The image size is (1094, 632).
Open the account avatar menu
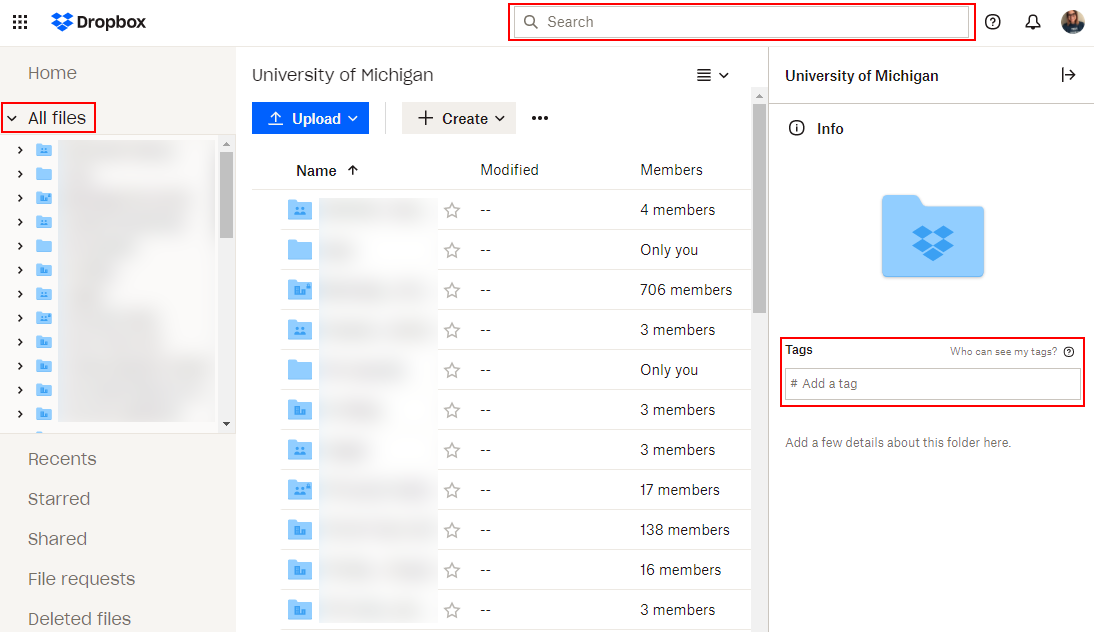[1072, 22]
